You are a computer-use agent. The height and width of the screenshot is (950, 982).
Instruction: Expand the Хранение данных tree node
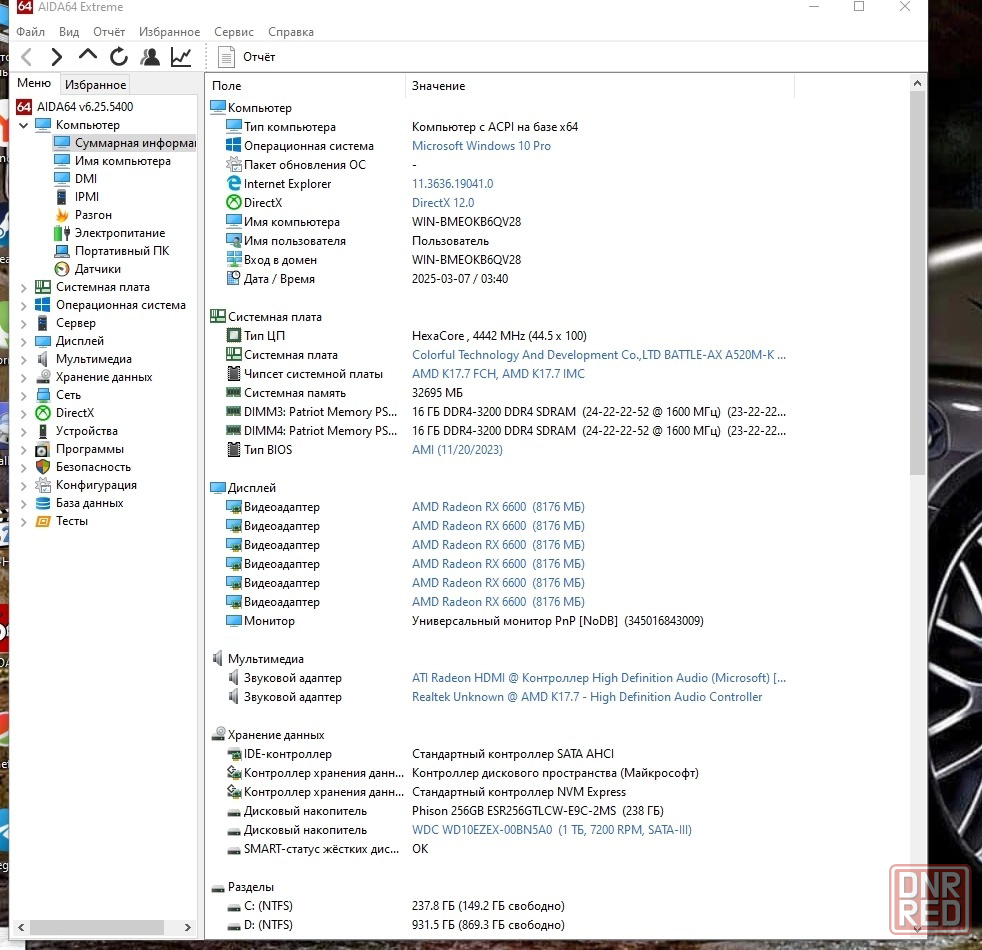coord(24,378)
